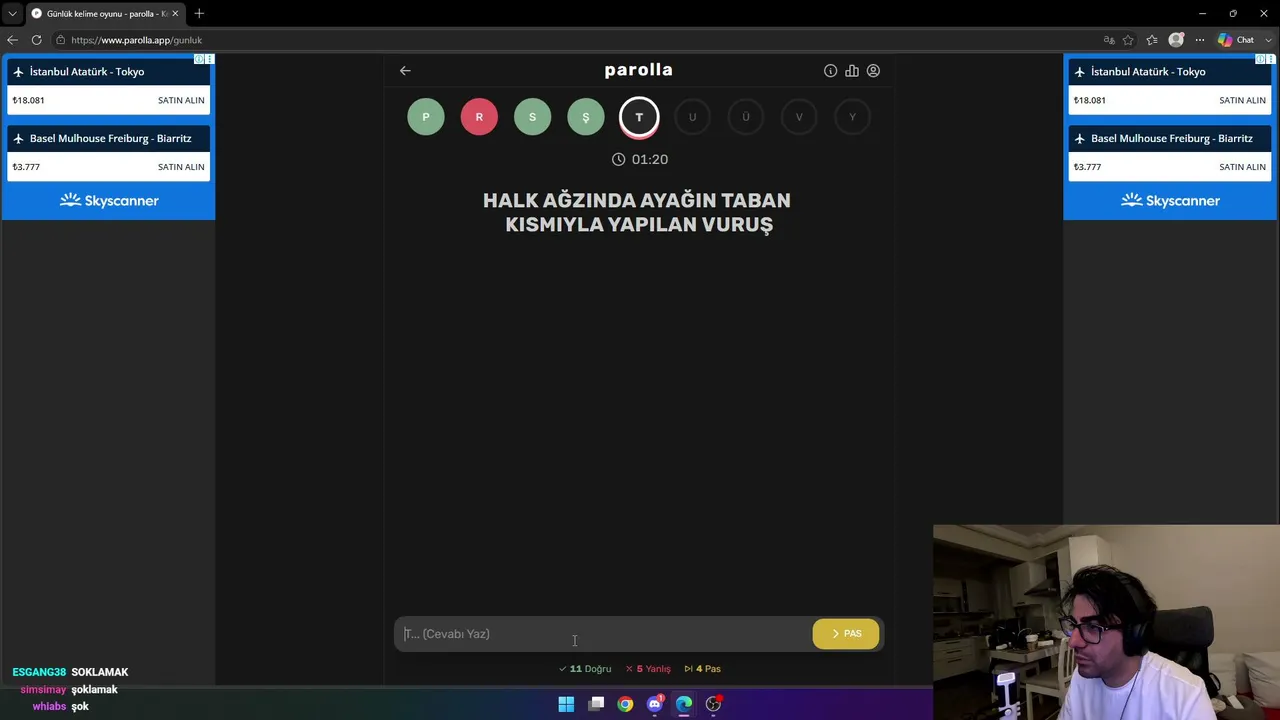
Task: Click the 11 Doğru correct counter
Action: tap(585, 669)
